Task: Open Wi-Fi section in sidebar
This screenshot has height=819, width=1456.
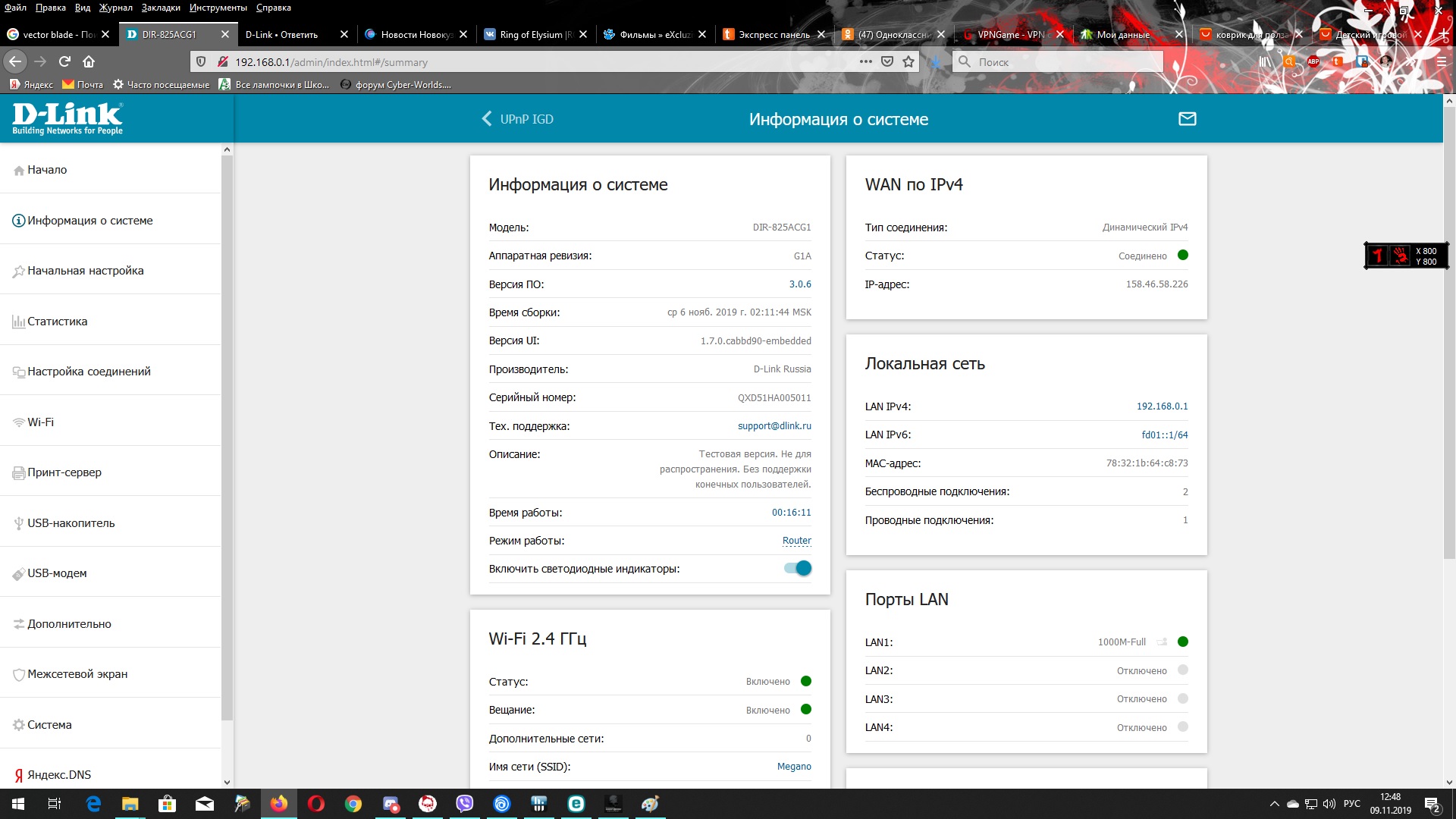Action: pyautogui.click(x=40, y=422)
